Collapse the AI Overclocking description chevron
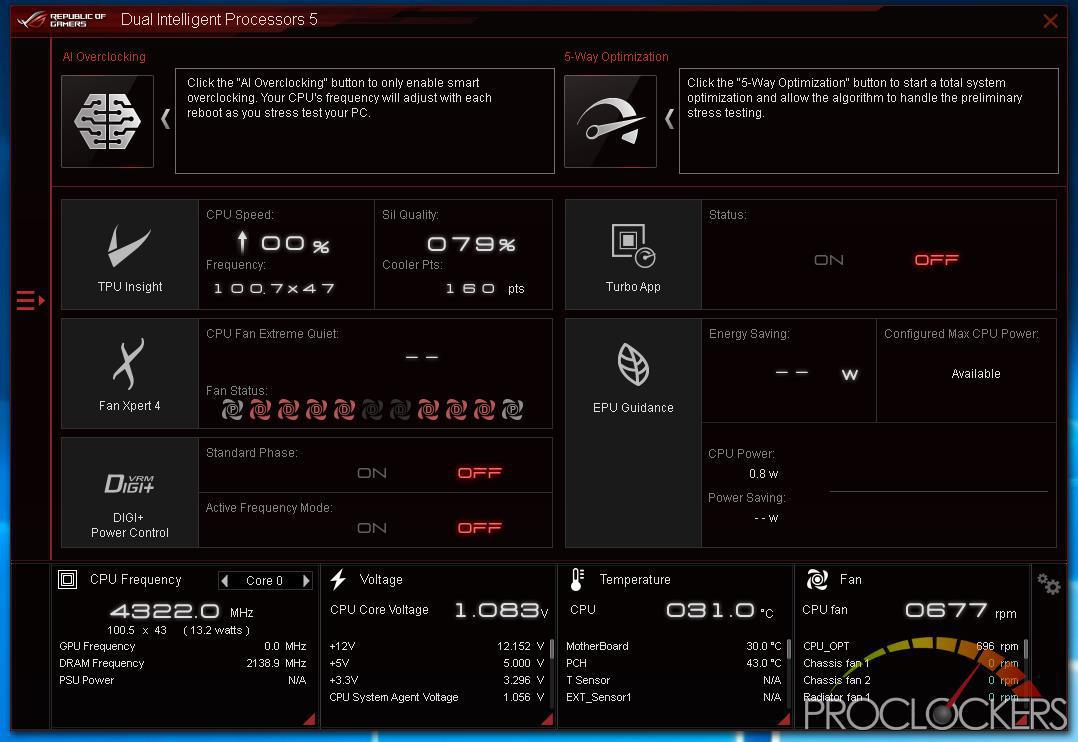Image resolution: width=1078 pixels, height=742 pixels. 166,119
